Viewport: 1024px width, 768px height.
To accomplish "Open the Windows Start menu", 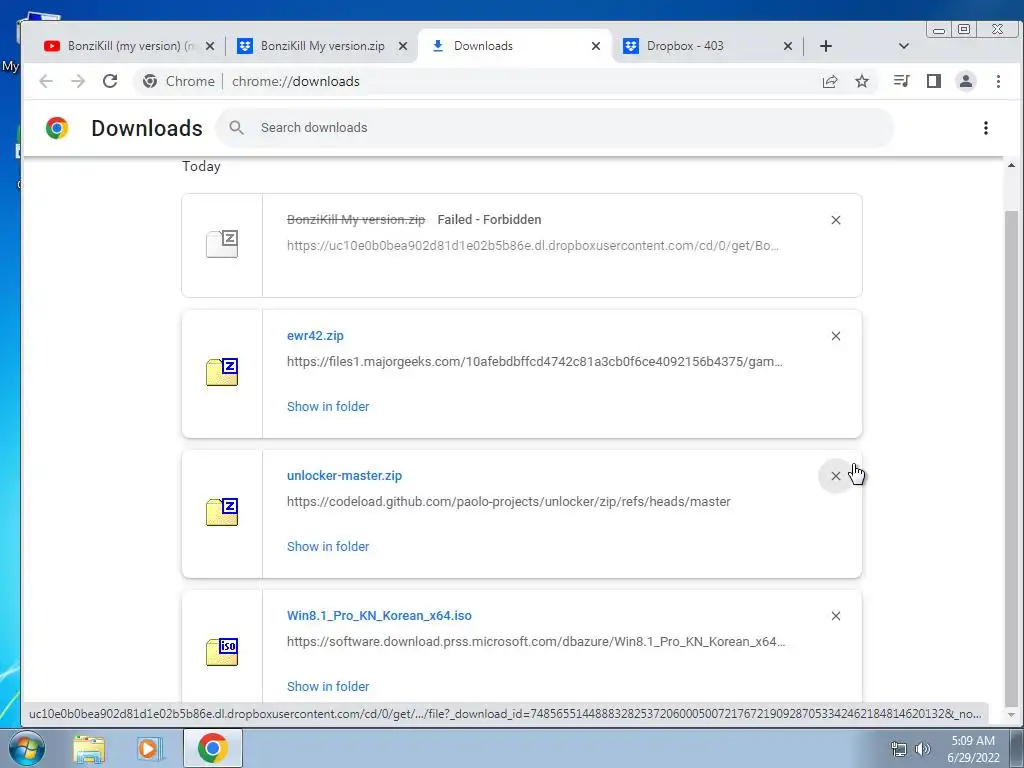I will tap(27, 748).
